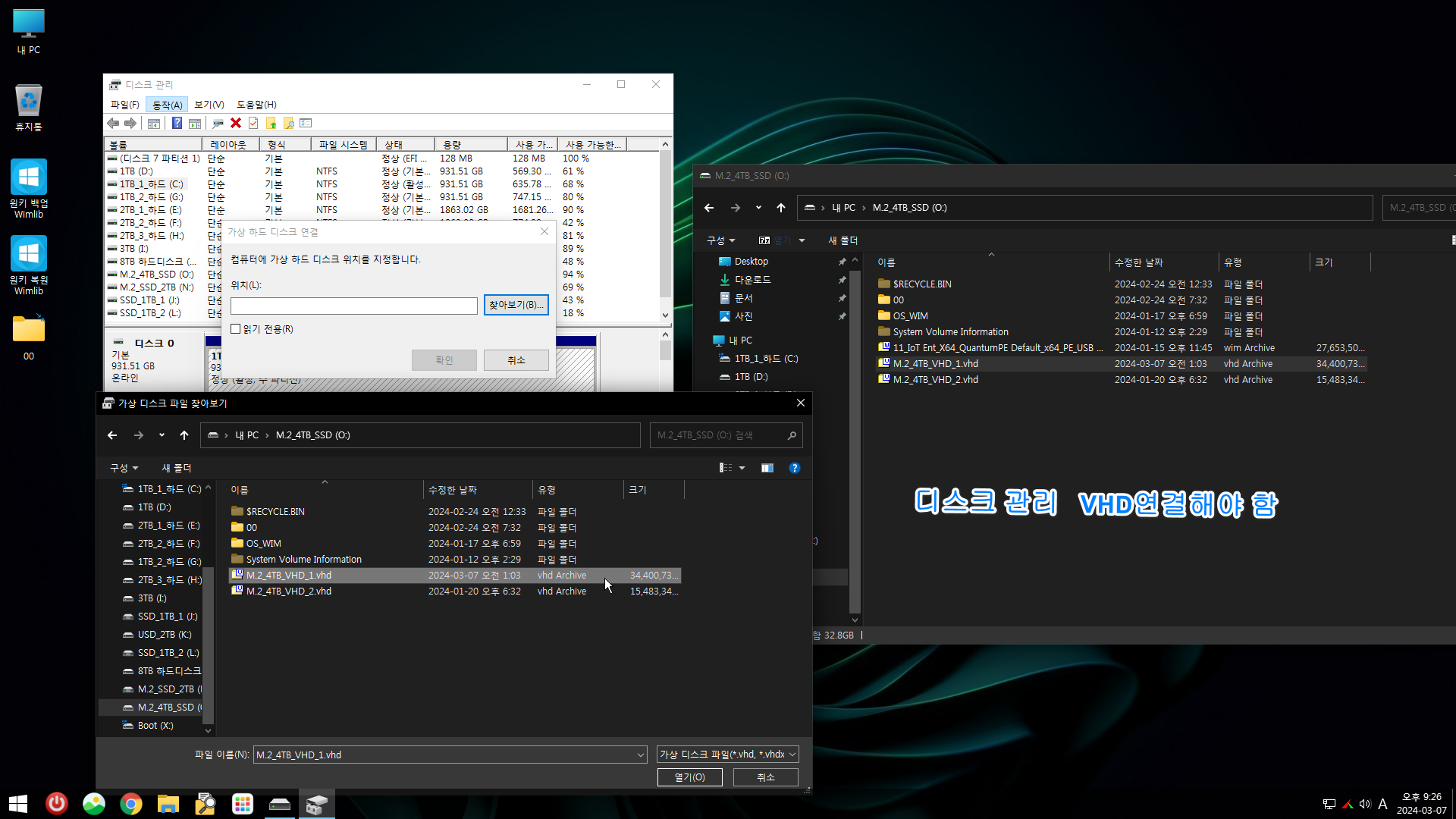The width and height of the screenshot is (1456, 819).
Task: Select 2TB_3_하드 (H:) in browse dialog tree
Action: (x=162, y=580)
